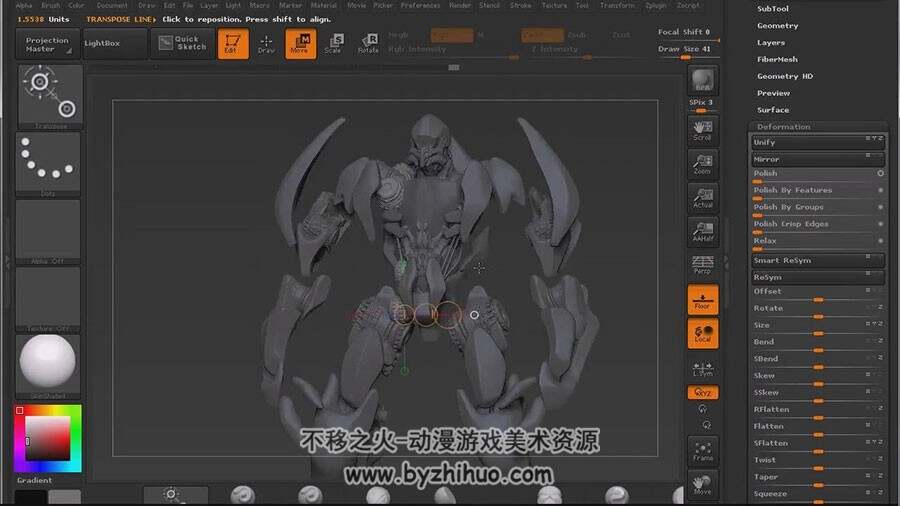The width and height of the screenshot is (900, 506).
Task: Expand the Preview section
Action: (773, 93)
